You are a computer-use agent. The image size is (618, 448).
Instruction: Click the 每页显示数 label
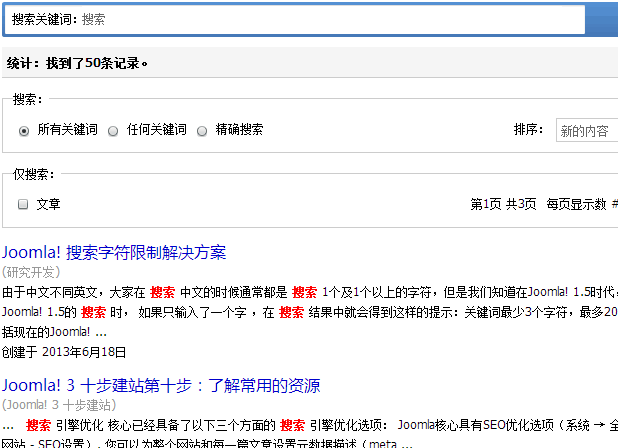(x=576, y=204)
